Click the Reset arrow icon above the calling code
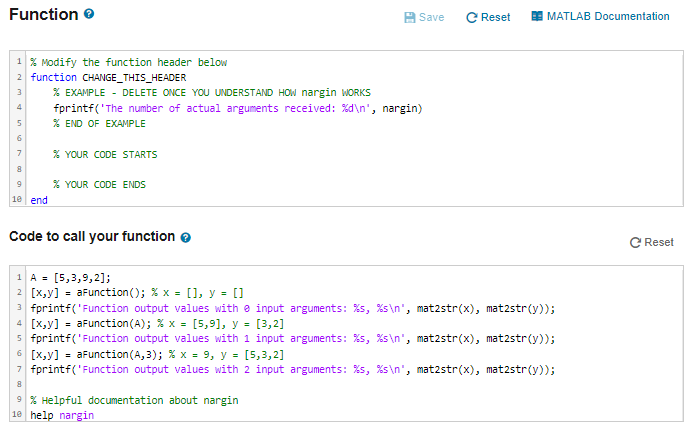 pyautogui.click(x=635, y=242)
